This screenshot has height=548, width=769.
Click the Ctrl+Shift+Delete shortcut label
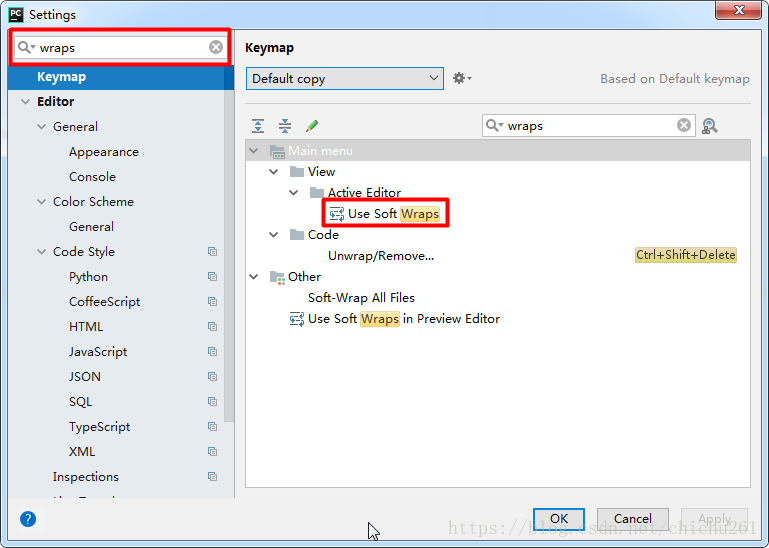686,255
